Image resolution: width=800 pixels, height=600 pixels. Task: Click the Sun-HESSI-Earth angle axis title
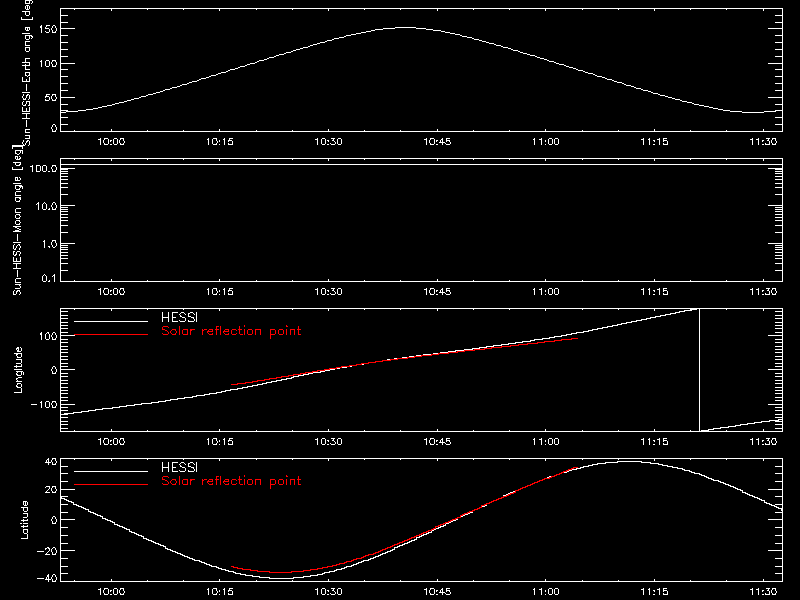pyautogui.click(x=27, y=71)
